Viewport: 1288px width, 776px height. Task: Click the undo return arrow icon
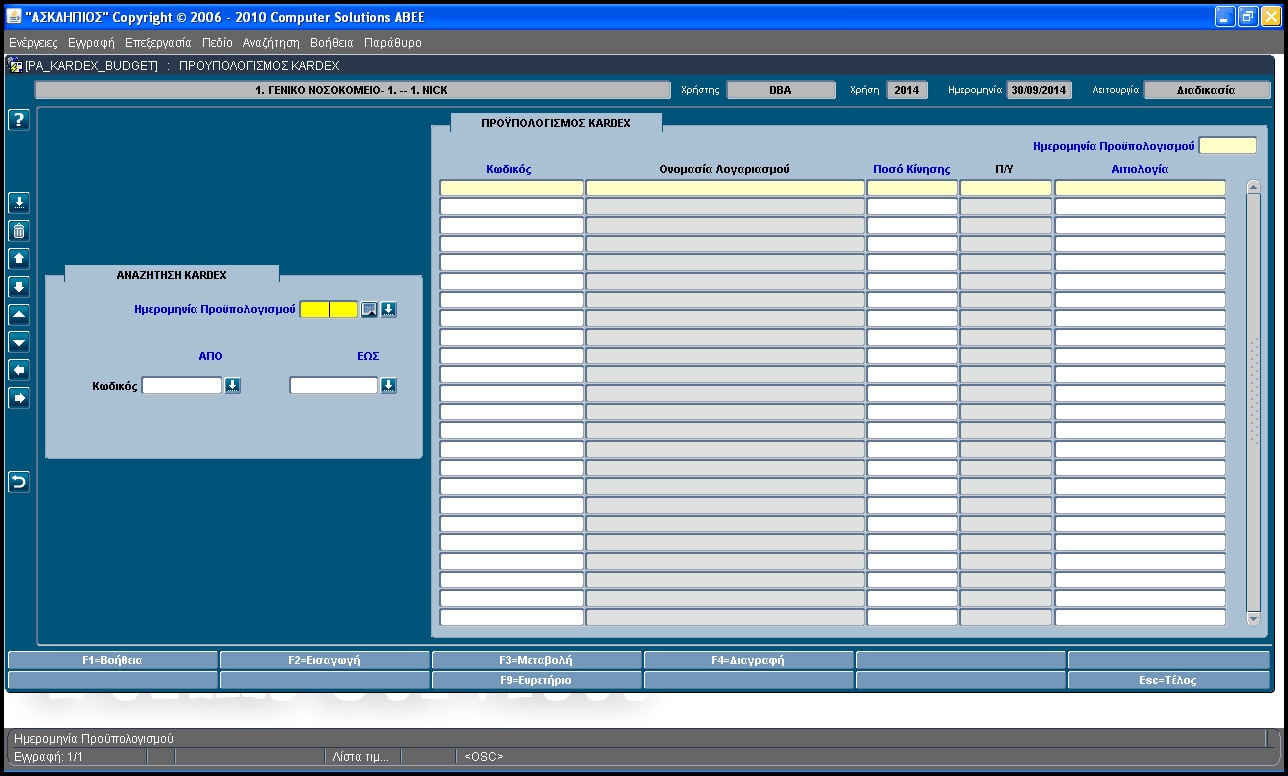point(19,482)
